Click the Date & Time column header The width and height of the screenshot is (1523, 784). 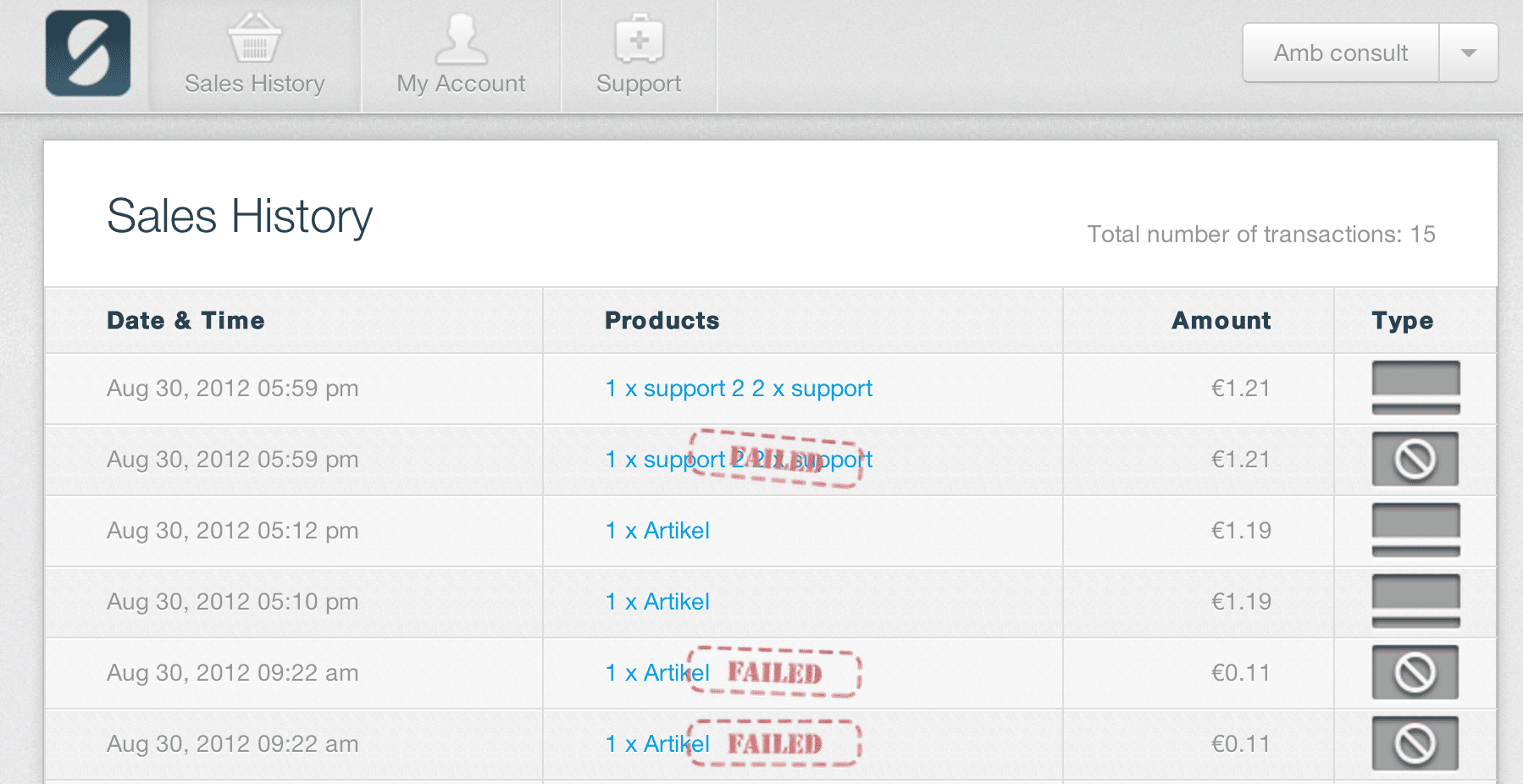(186, 321)
